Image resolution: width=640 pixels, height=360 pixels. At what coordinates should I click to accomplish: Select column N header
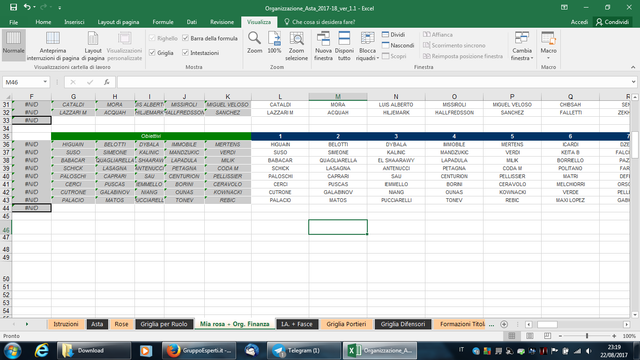tap(396, 97)
